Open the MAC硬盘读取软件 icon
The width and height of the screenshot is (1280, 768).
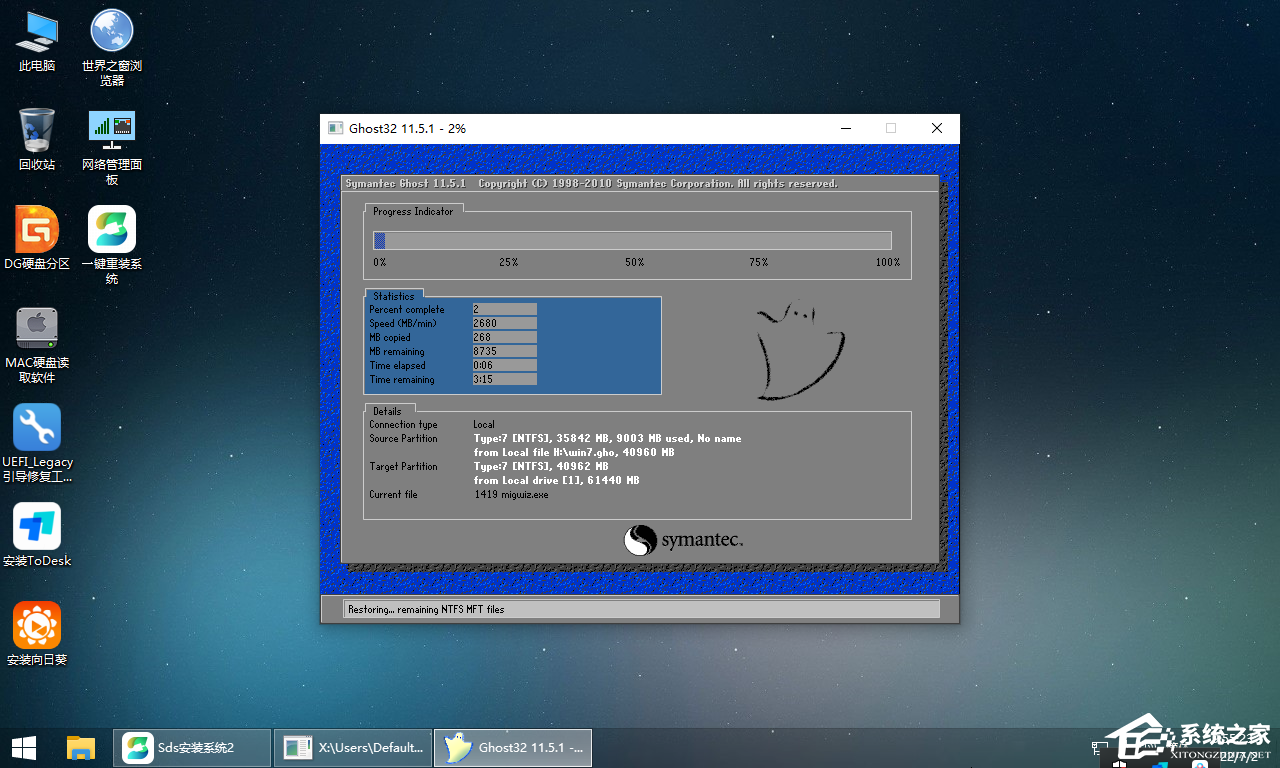(x=37, y=344)
